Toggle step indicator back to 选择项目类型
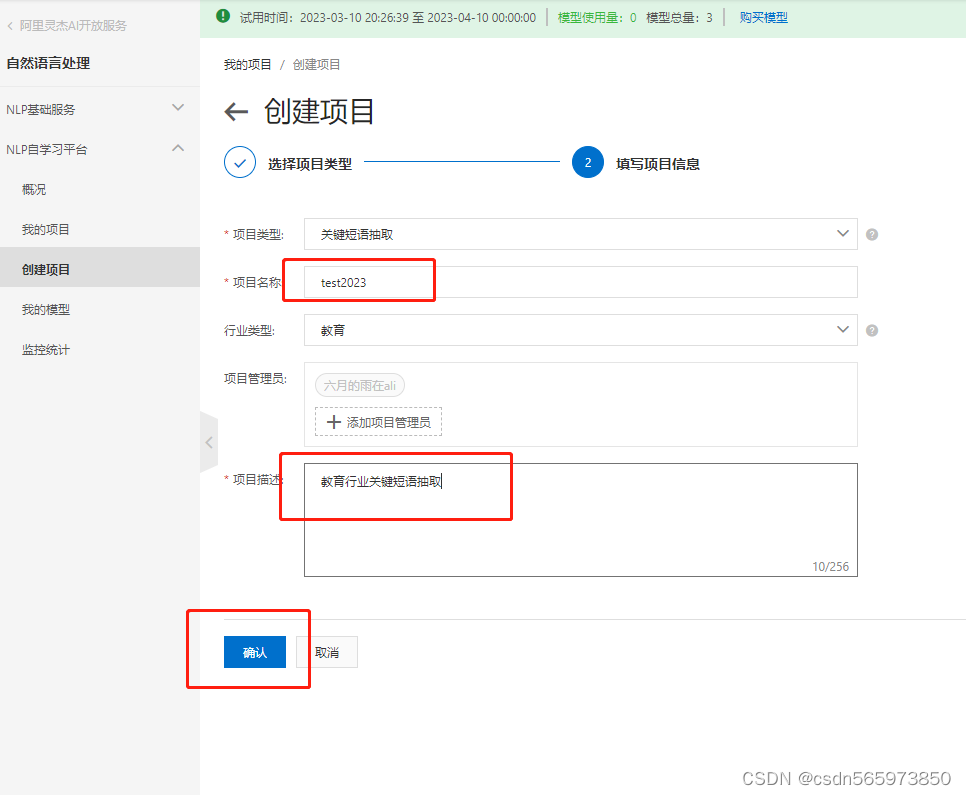This screenshot has height=795, width=966. 237,161
